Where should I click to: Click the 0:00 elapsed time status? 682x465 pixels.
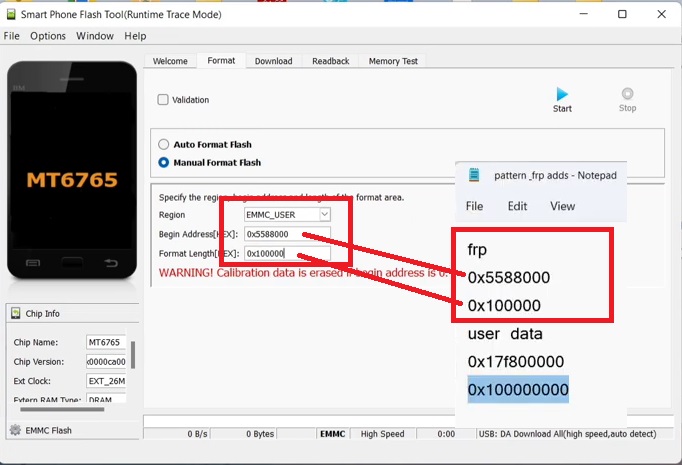point(446,434)
